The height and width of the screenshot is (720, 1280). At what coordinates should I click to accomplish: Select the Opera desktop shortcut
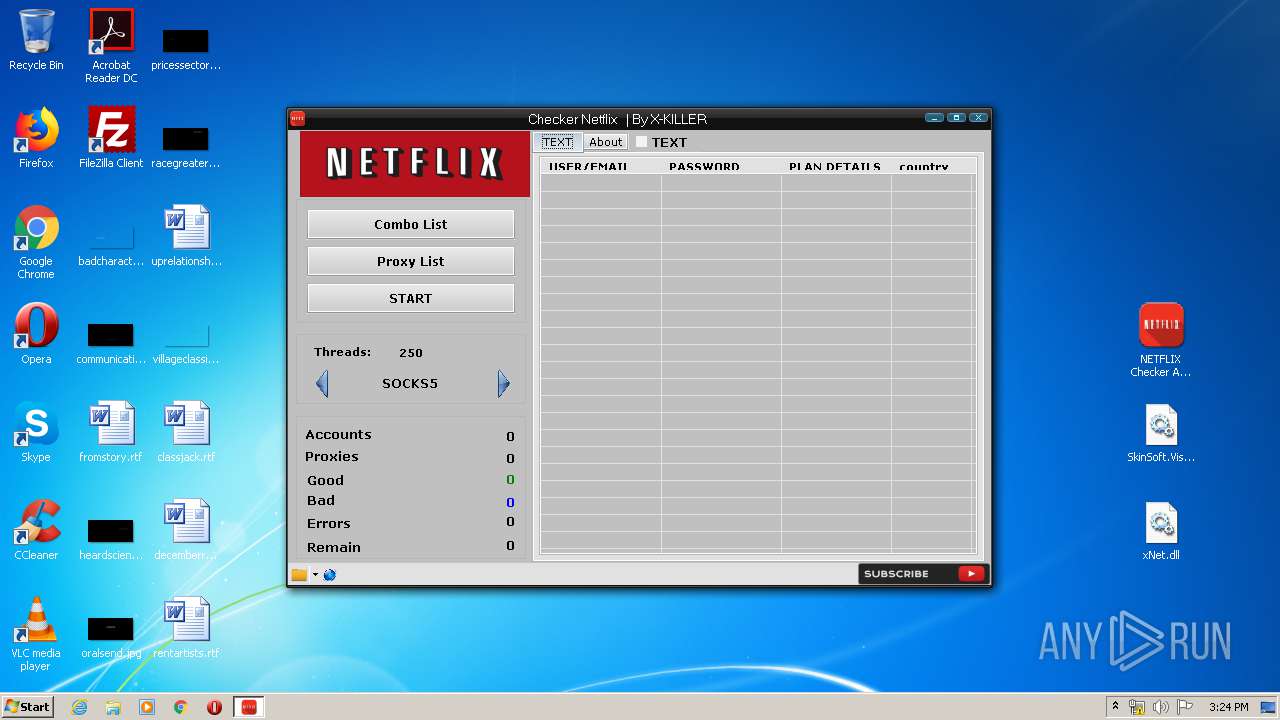[x=36, y=334]
